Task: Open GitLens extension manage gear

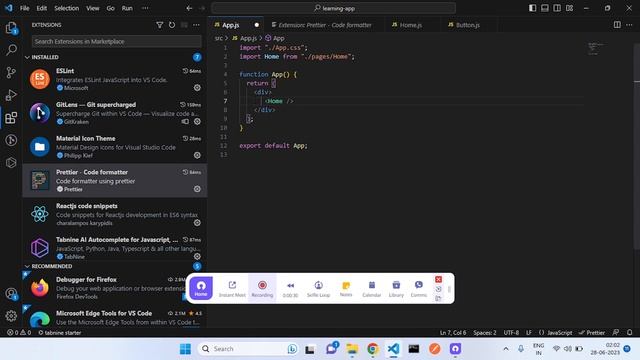Action: point(197,121)
